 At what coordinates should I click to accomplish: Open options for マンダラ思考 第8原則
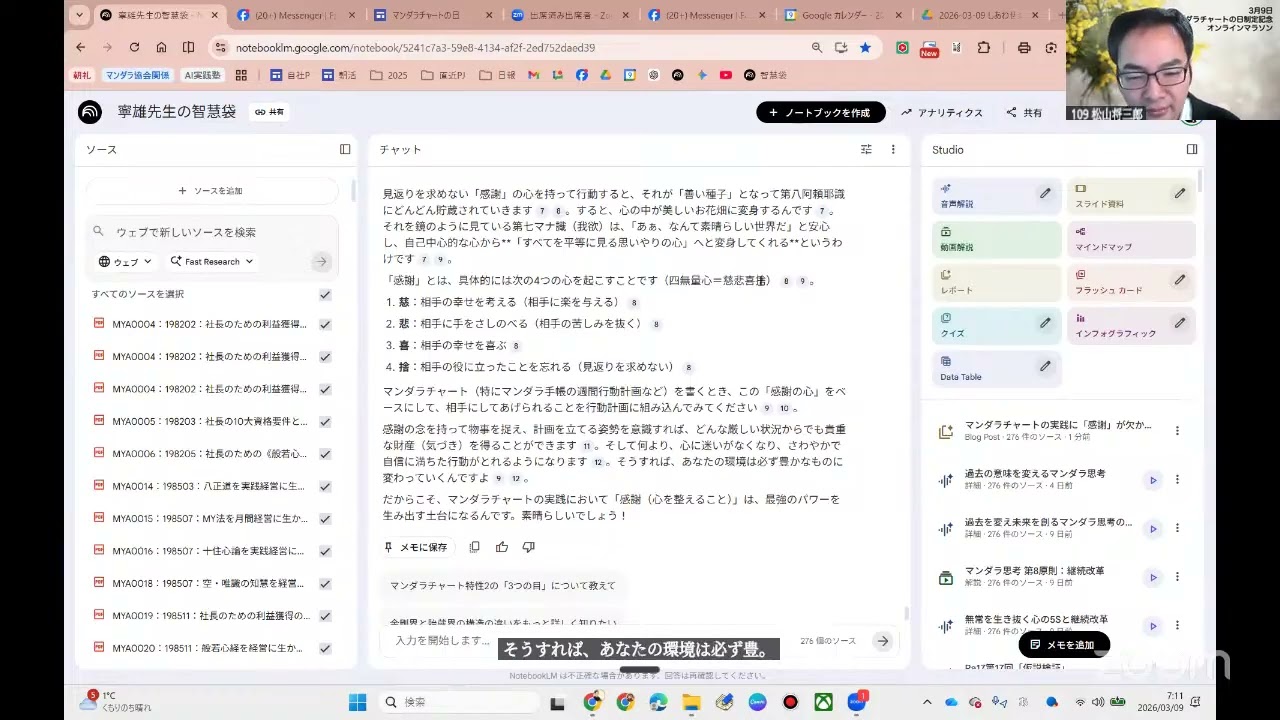[1177, 577]
